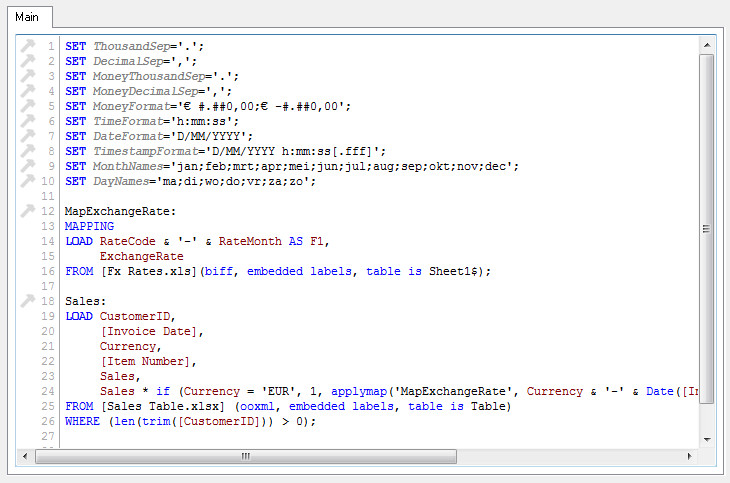Click the arrow marker beside line 3
The width and height of the screenshot is (730, 483).
point(27,75)
